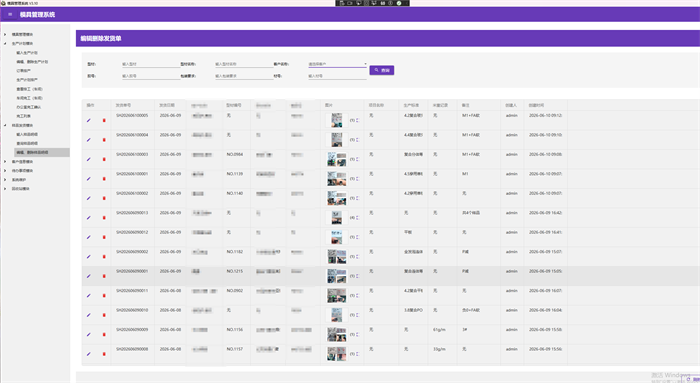Image resolution: width=700 pixels, height=383 pixels.
Task: Edit shipment SH202606090012 with pencil icon
Action: [88, 237]
